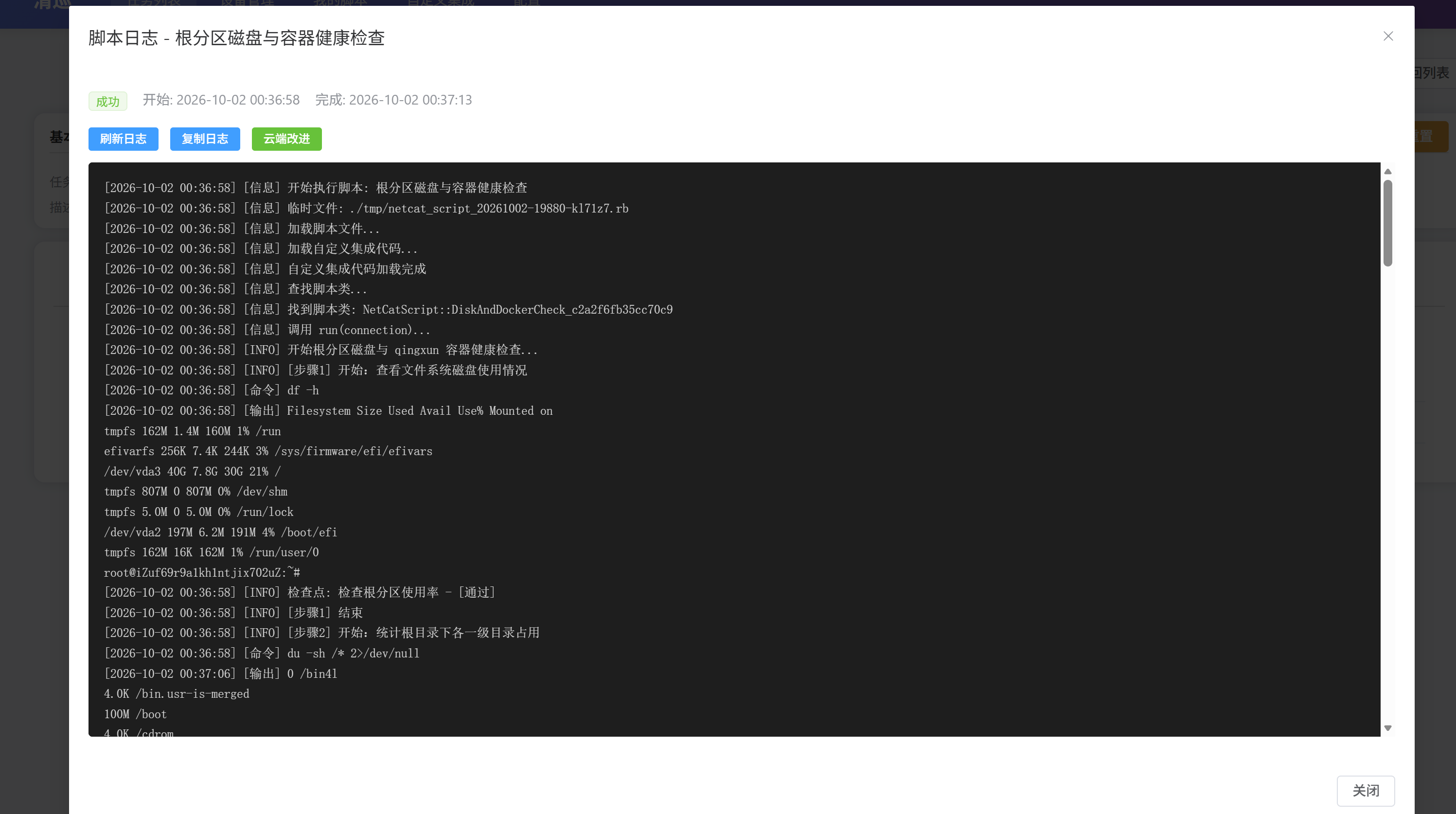Image resolution: width=1456 pixels, height=814 pixels.
Task: Click log line 加载脚本文件...
Action: click(242, 229)
